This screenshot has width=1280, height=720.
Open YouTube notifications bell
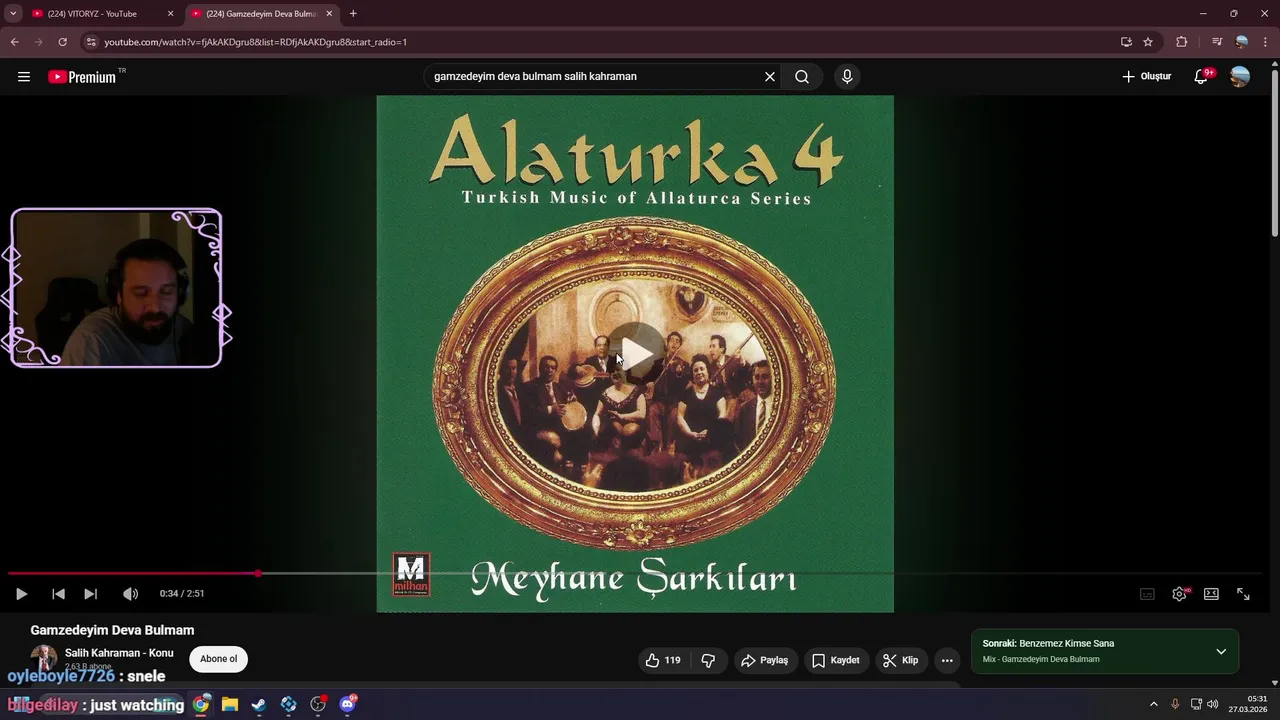1201,77
